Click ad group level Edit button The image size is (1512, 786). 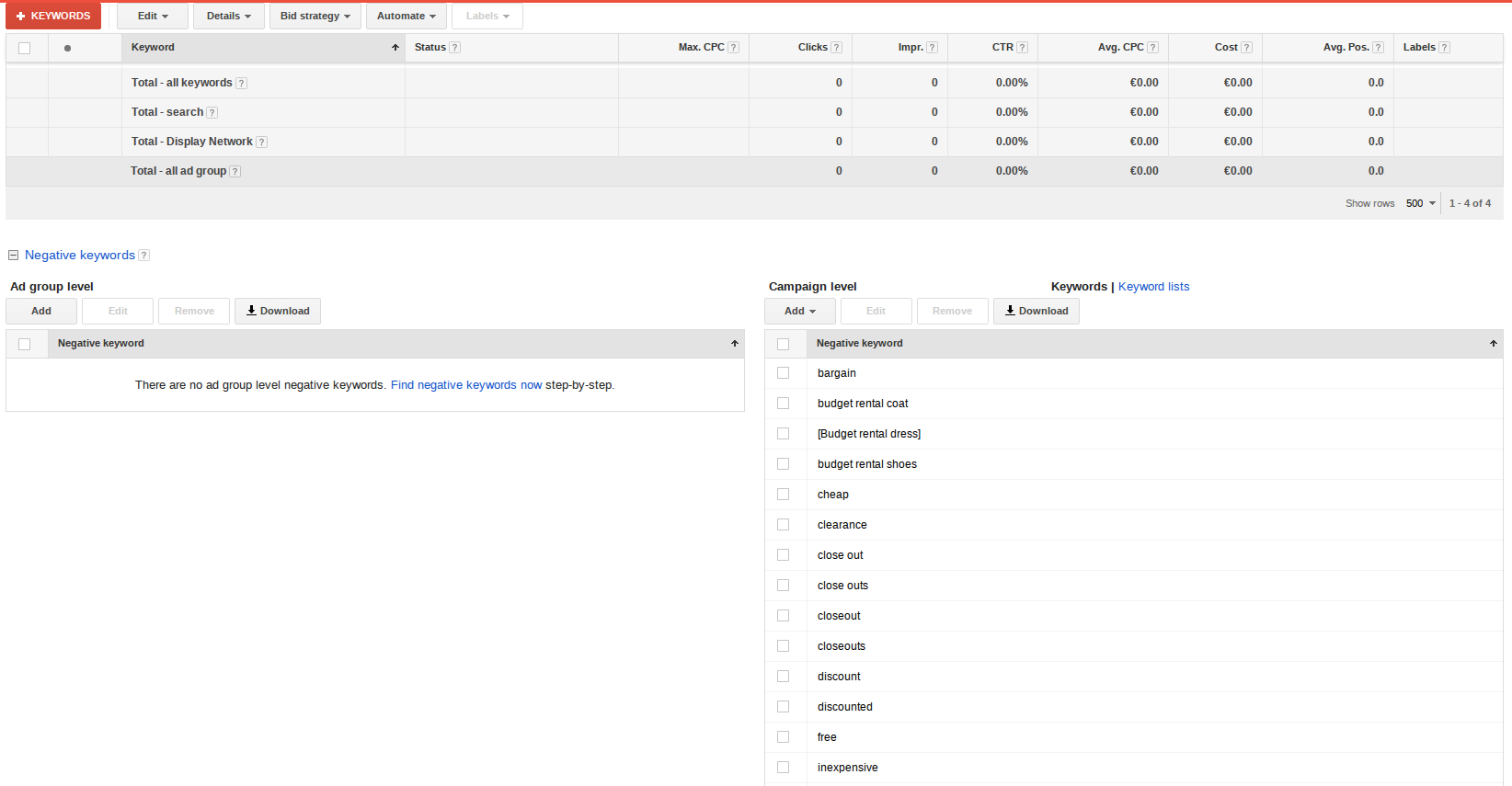[x=118, y=312]
